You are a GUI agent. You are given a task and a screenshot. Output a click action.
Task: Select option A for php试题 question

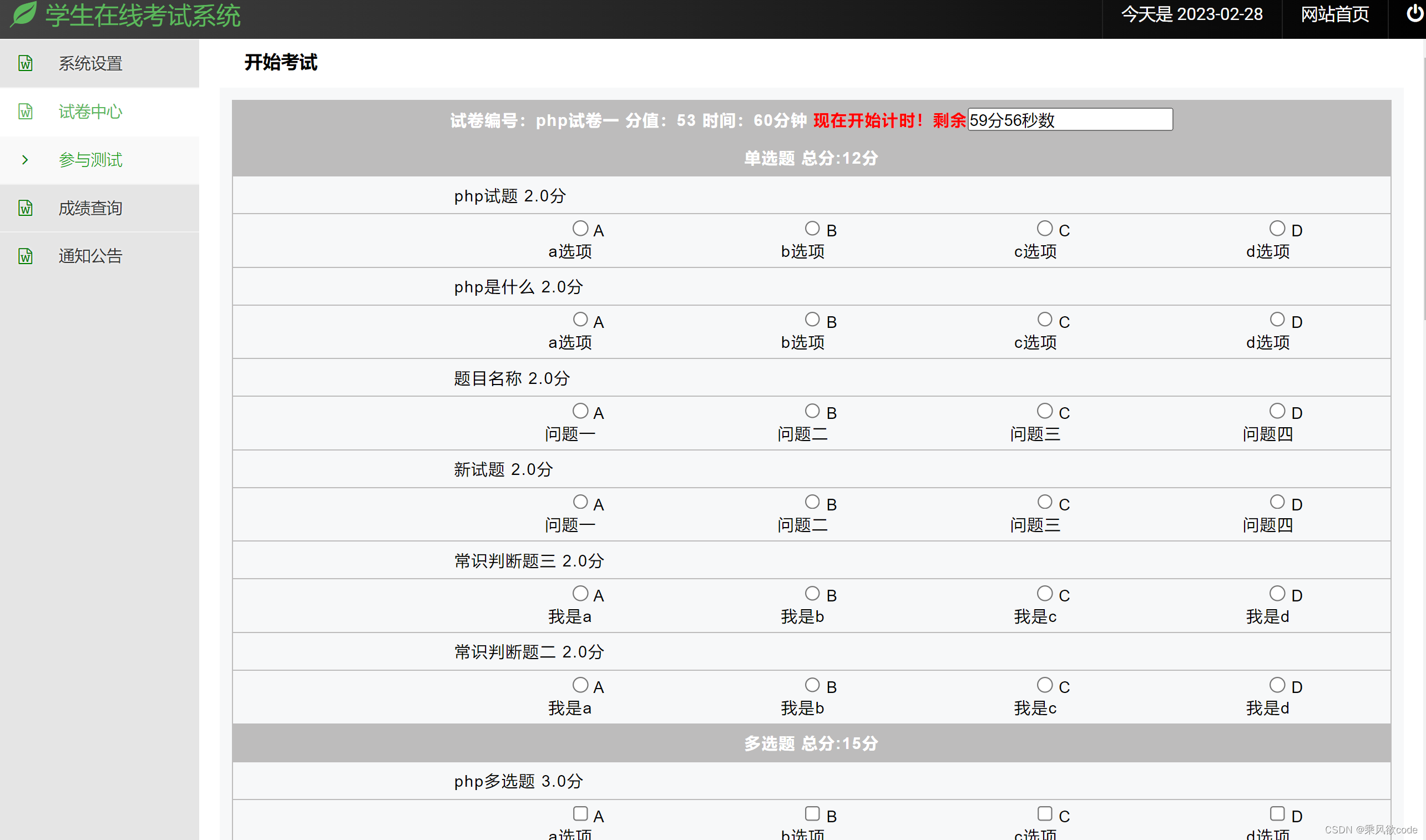[x=580, y=229]
